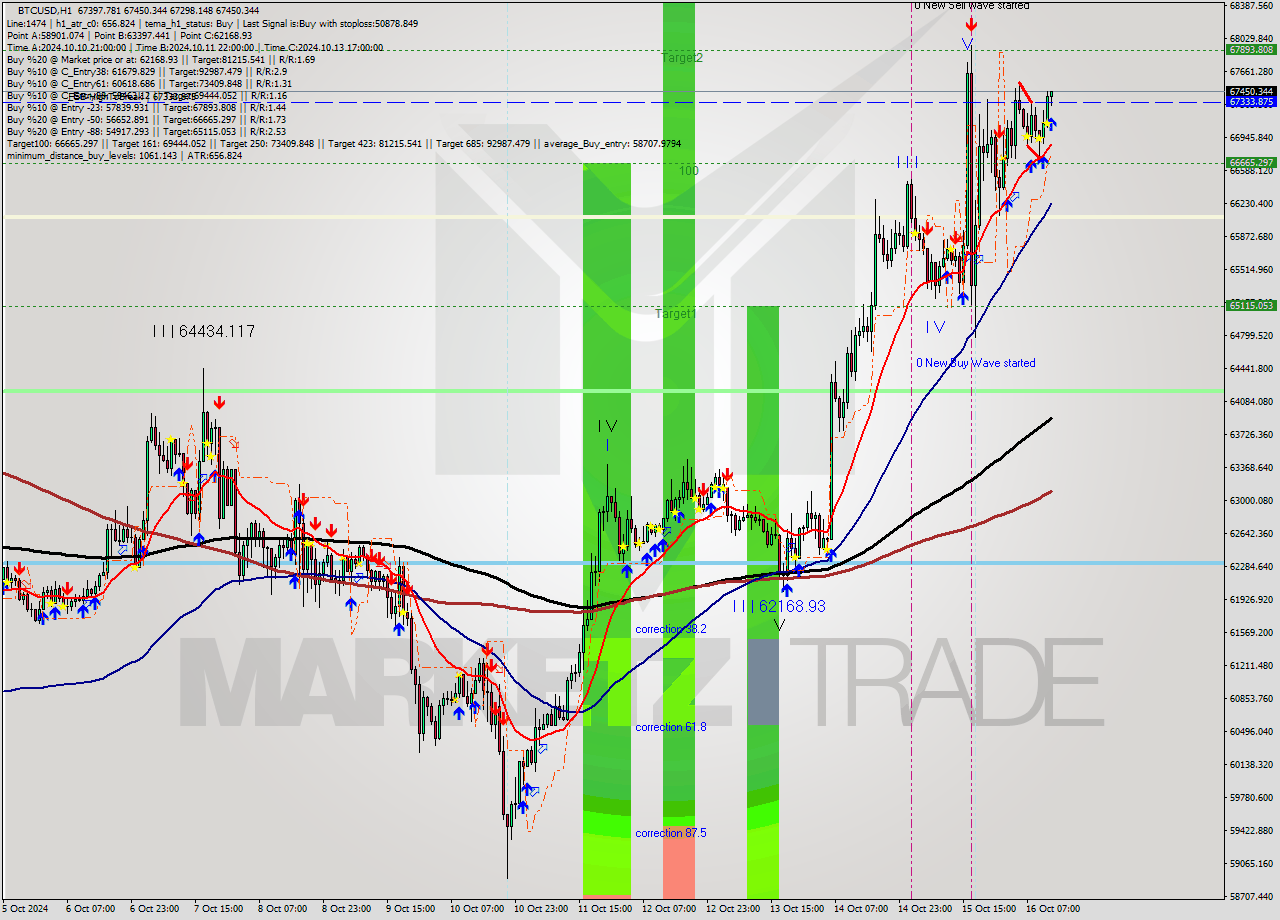Click price axis value 61211.480
Viewport: 1280px width, 920px height.
pos(1250,665)
